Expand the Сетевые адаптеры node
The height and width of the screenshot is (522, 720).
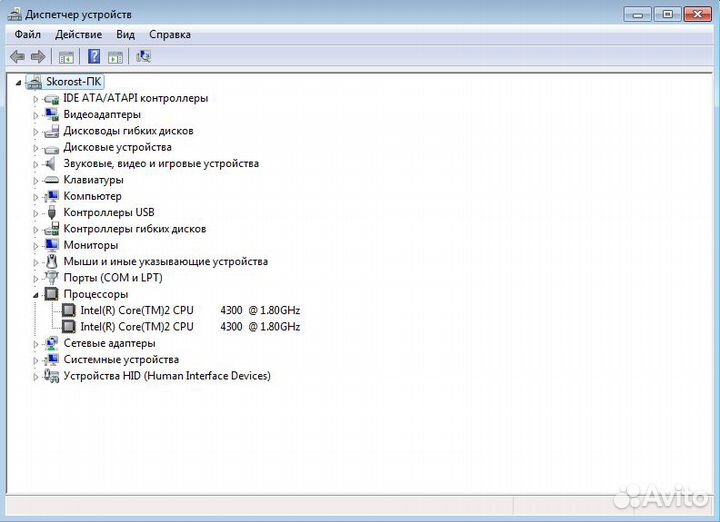point(36,343)
